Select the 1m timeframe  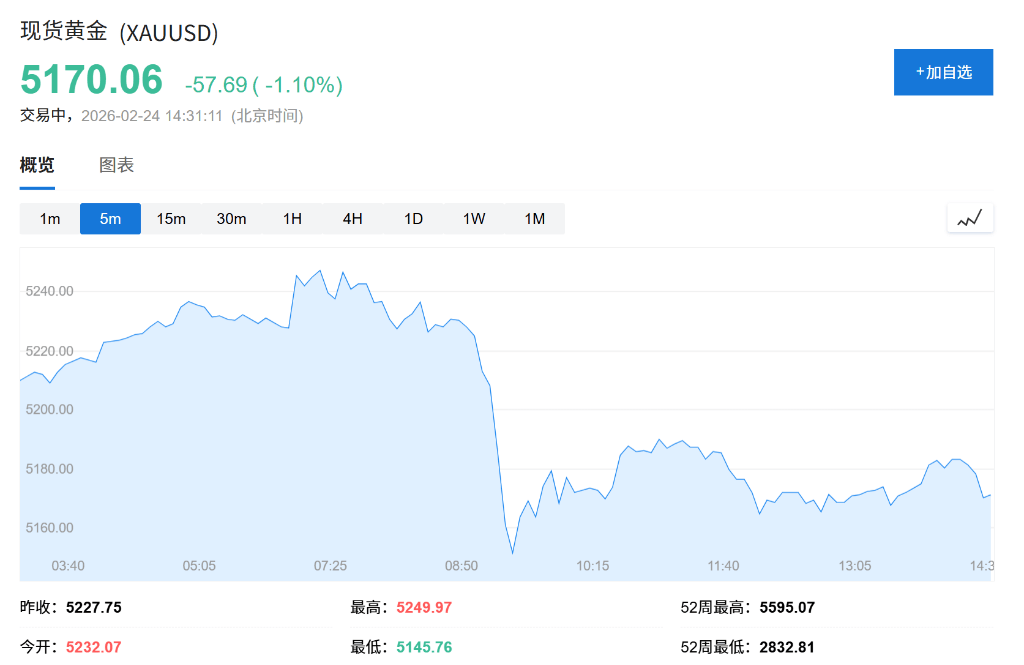[x=49, y=218]
